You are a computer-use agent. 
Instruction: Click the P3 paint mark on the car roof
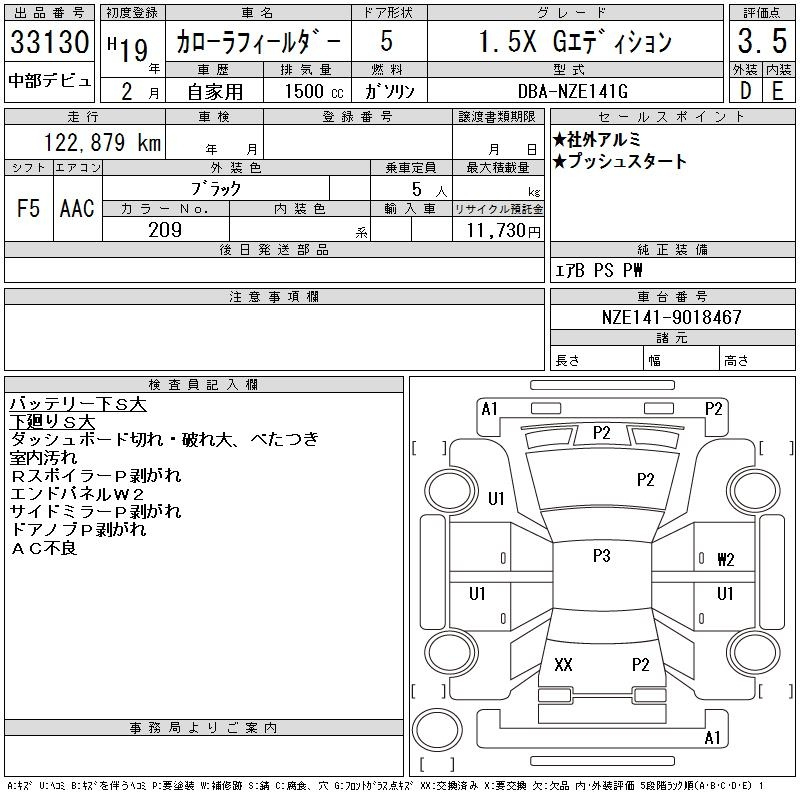[x=601, y=556]
